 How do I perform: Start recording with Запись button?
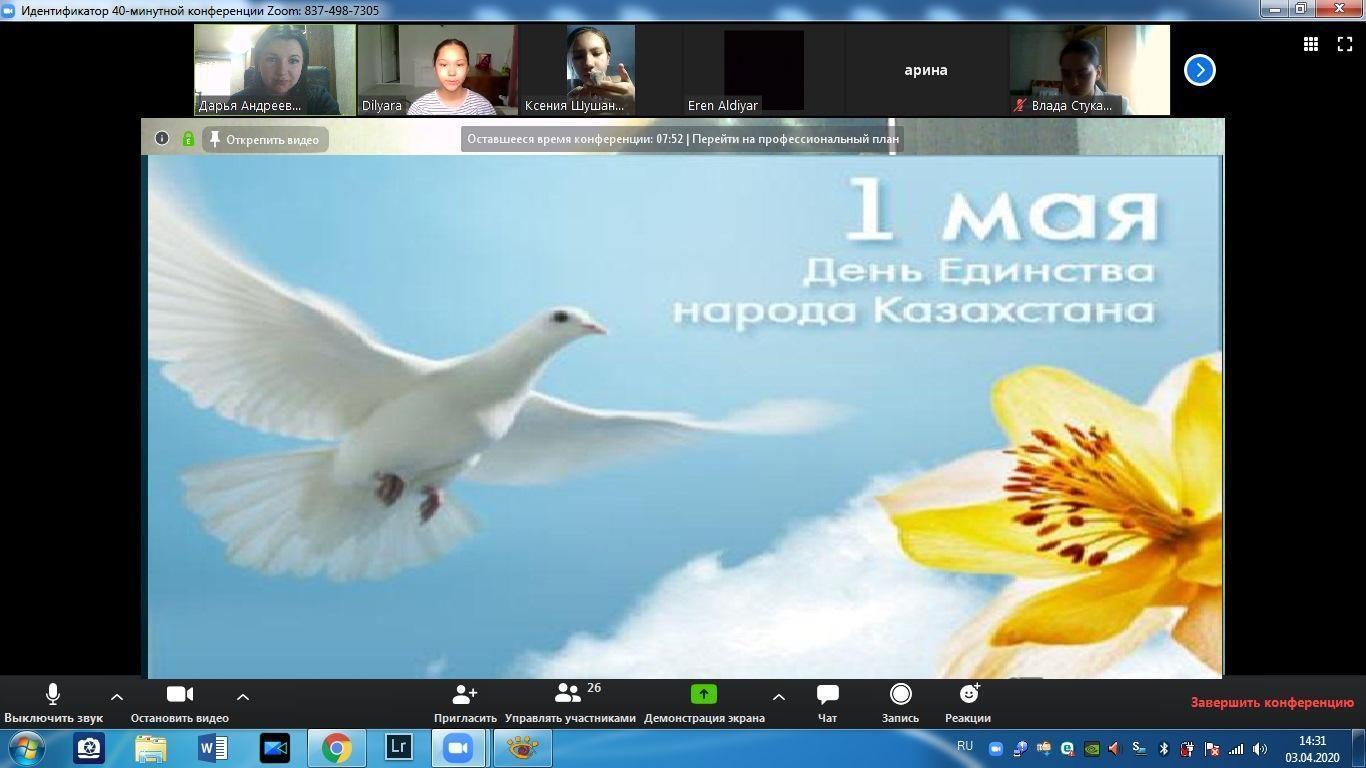point(900,703)
